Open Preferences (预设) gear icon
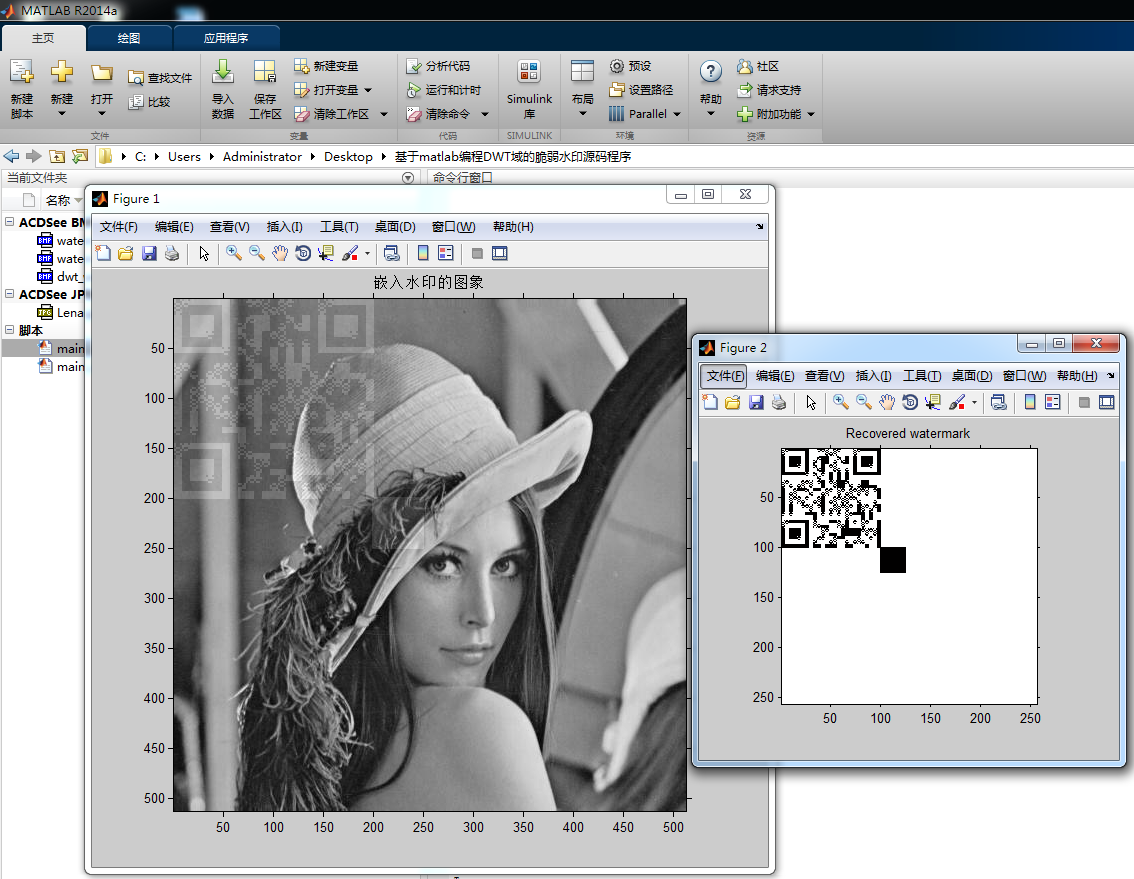 616,66
